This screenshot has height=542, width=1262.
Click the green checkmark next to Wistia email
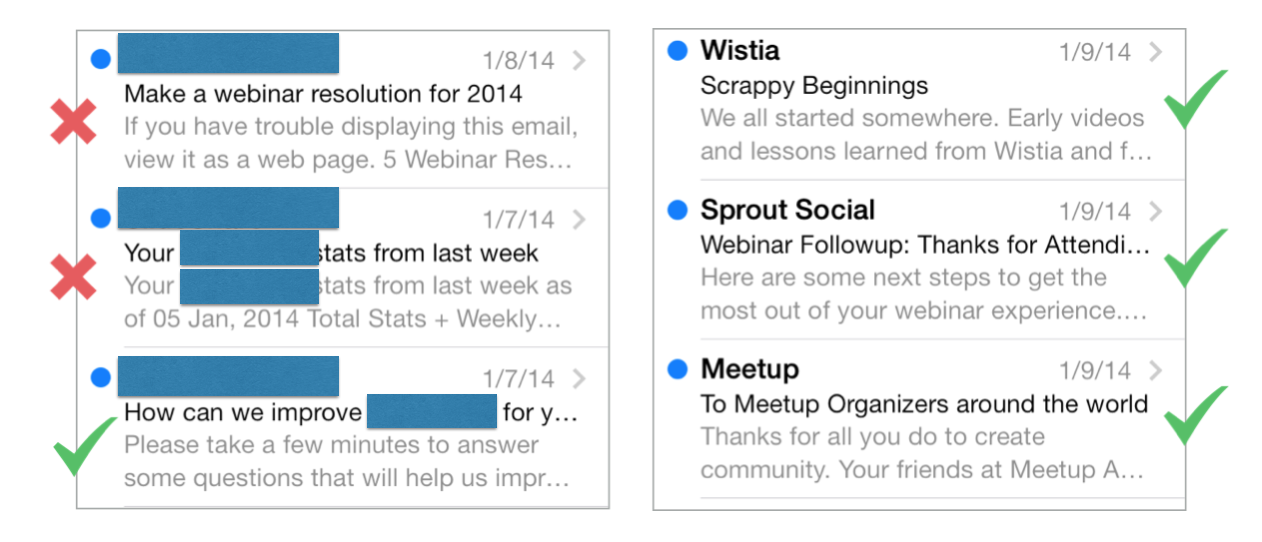pos(1196,99)
